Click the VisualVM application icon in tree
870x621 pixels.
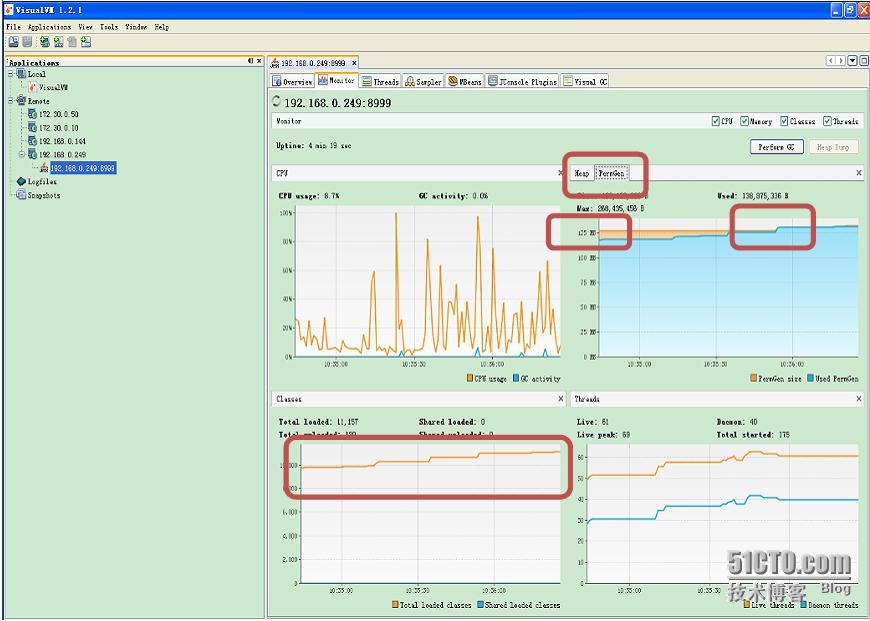(33, 87)
